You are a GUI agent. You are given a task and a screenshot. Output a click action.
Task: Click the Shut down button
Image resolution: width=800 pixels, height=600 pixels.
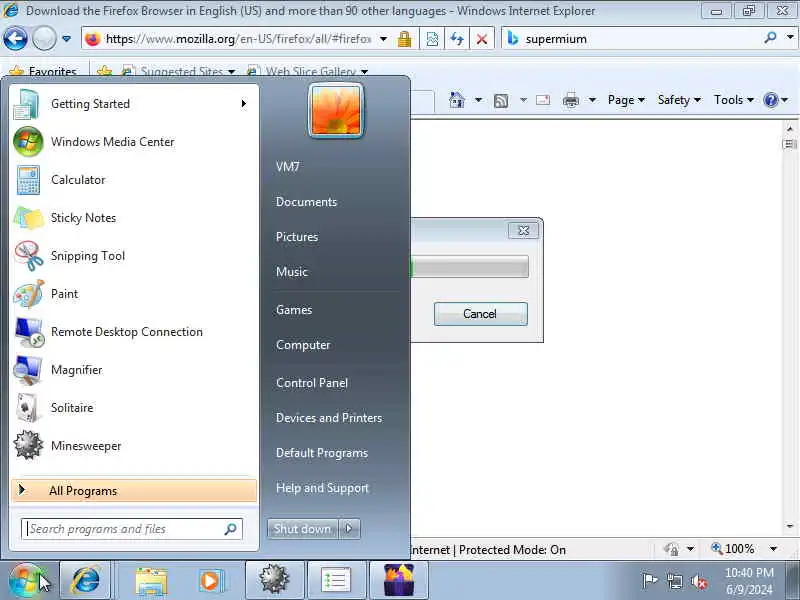302,529
